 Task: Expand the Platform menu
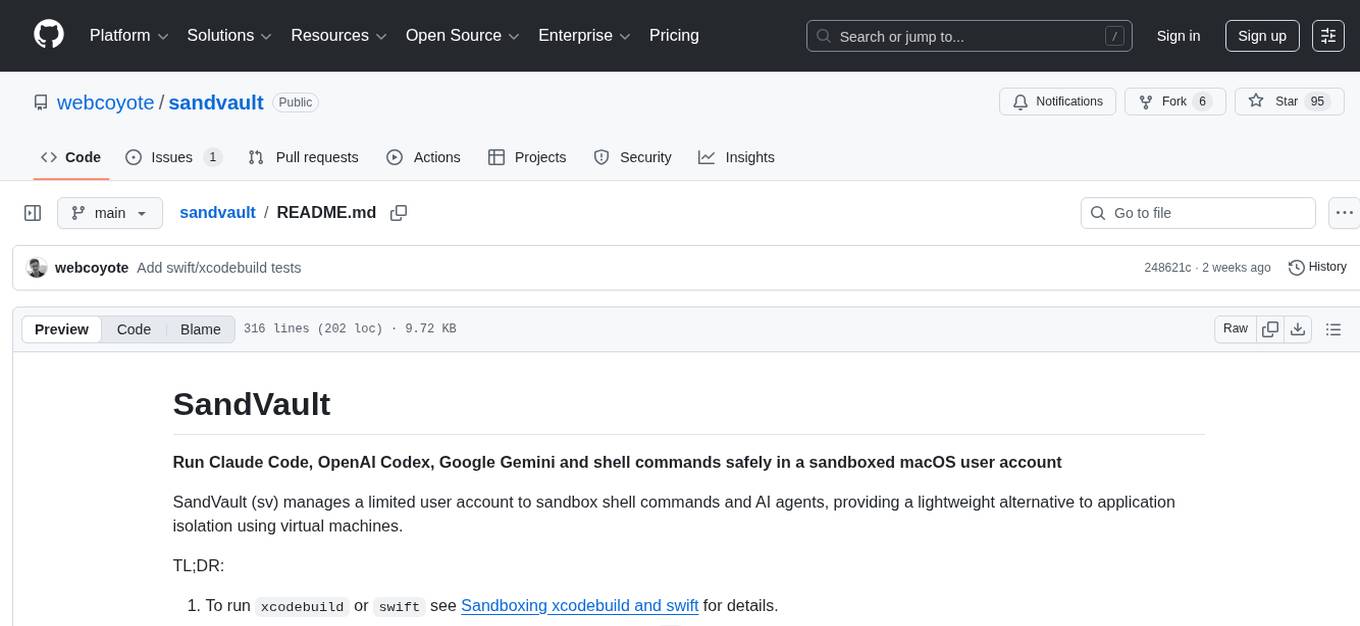[x=129, y=36]
